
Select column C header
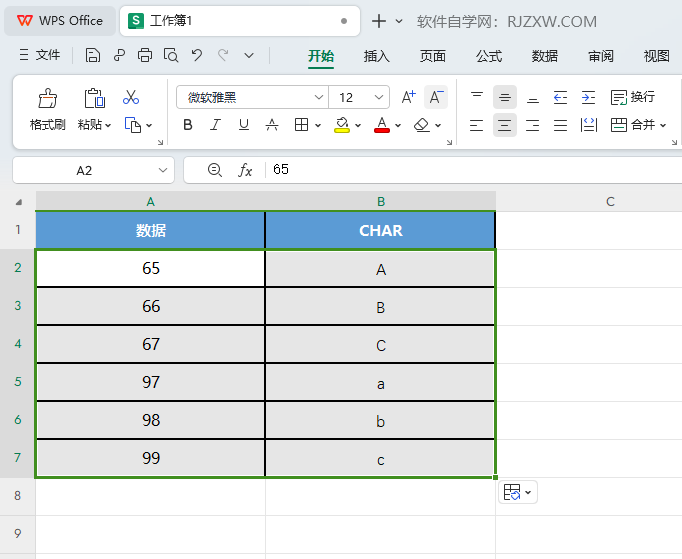tap(610, 202)
